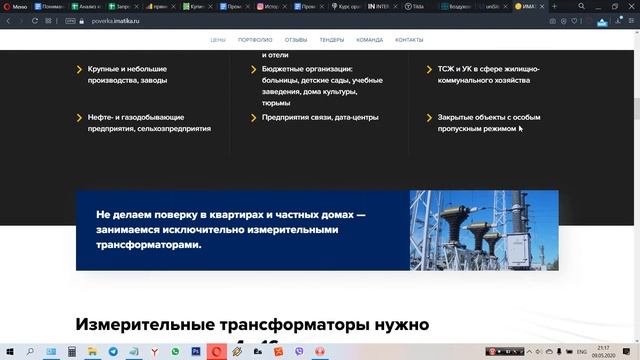640x360 pixels.
Task: Click the poverka.imatika.ru address field
Action: click(116, 21)
